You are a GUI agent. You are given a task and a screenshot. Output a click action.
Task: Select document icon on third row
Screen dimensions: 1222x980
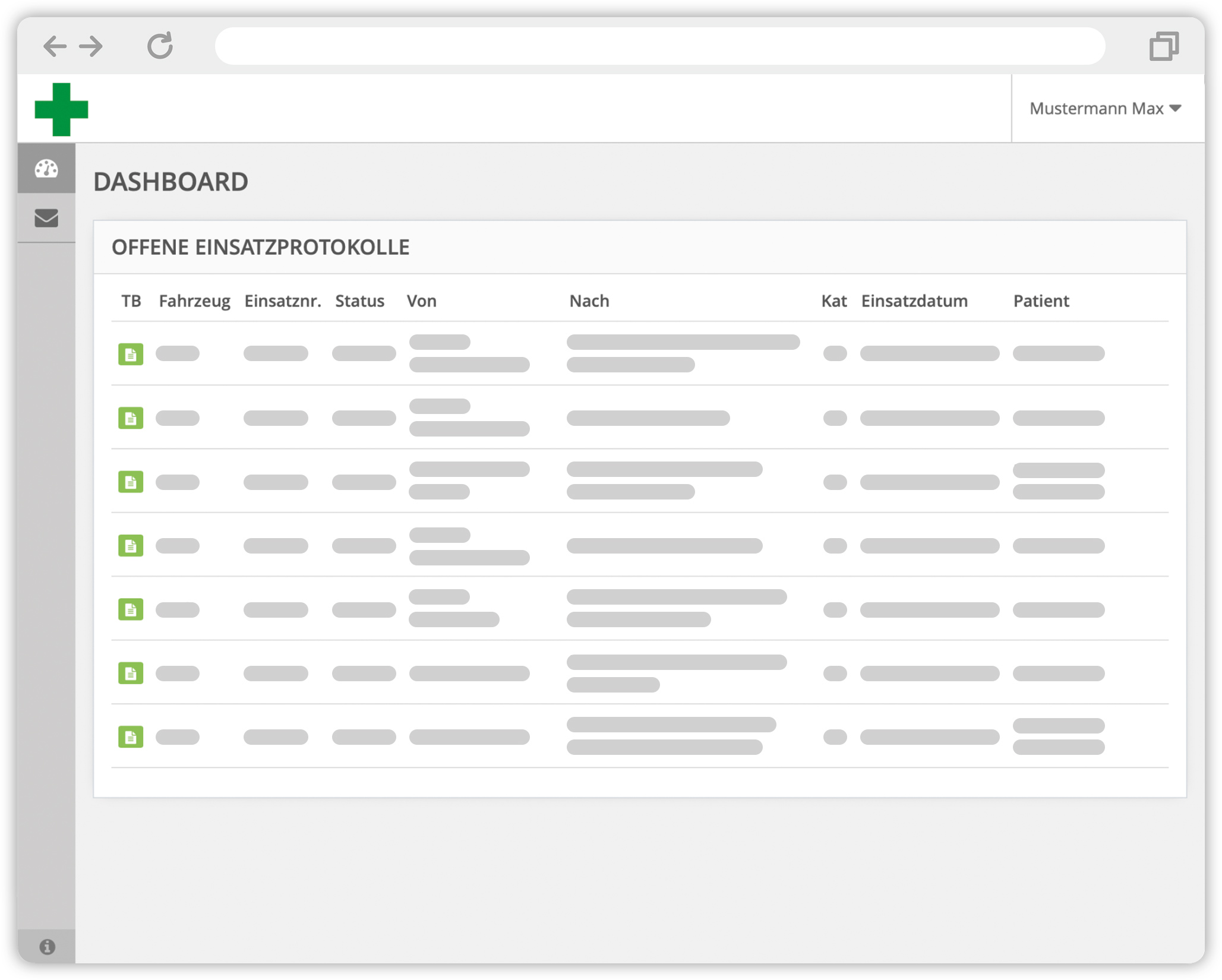click(x=131, y=481)
